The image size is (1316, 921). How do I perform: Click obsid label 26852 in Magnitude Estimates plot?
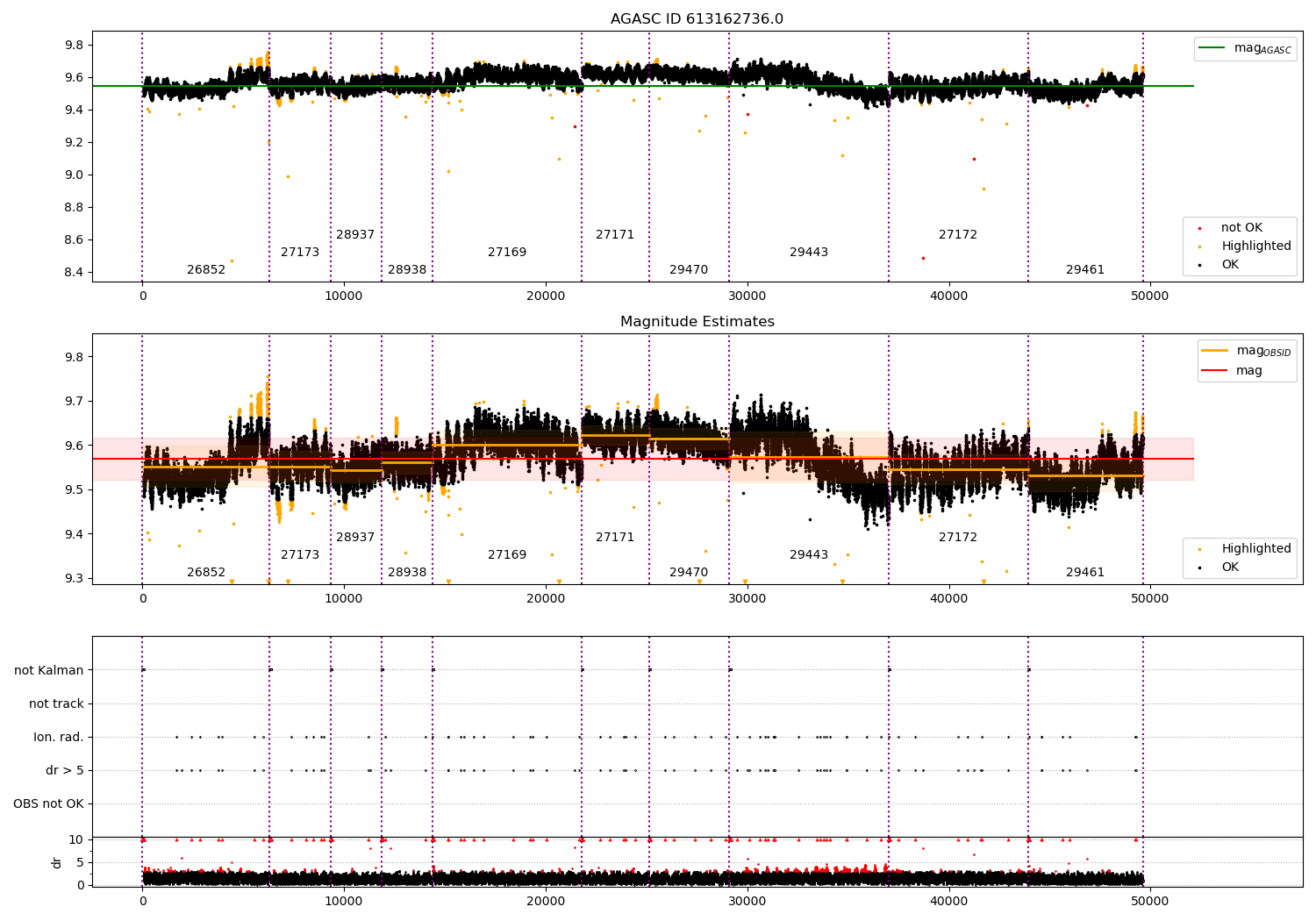click(x=206, y=573)
